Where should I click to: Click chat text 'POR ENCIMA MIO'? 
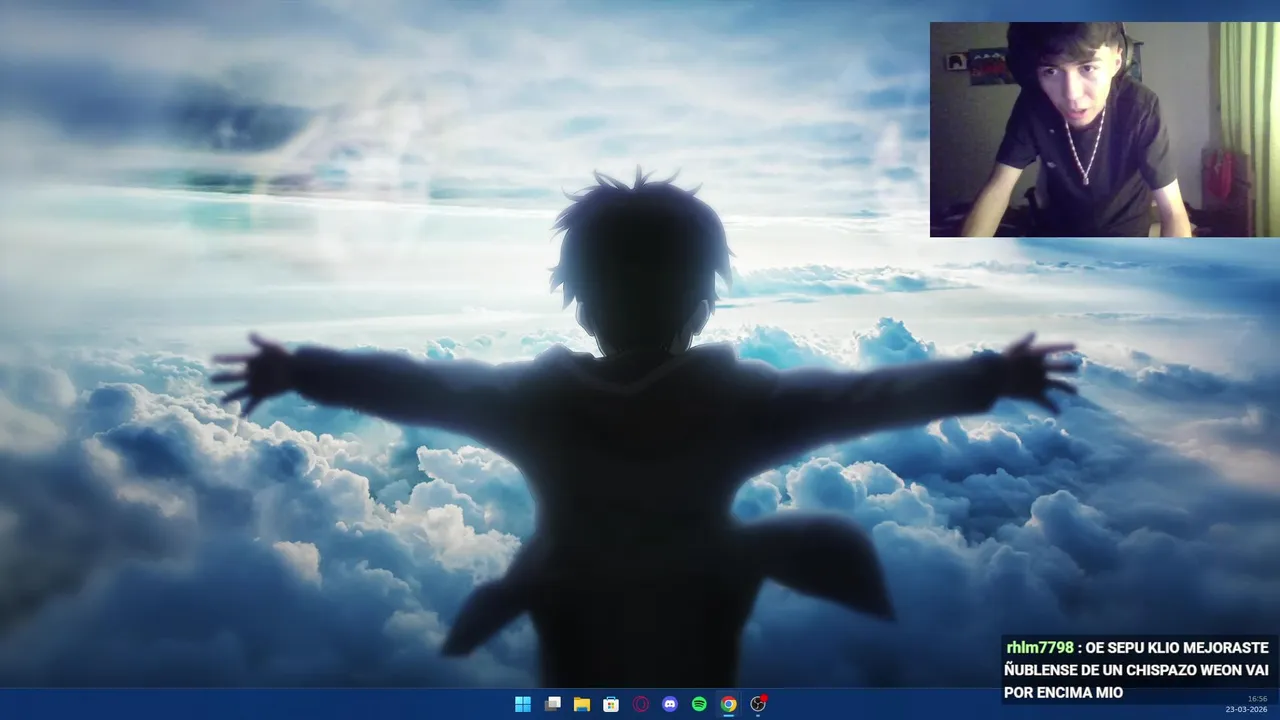click(x=1063, y=692)
